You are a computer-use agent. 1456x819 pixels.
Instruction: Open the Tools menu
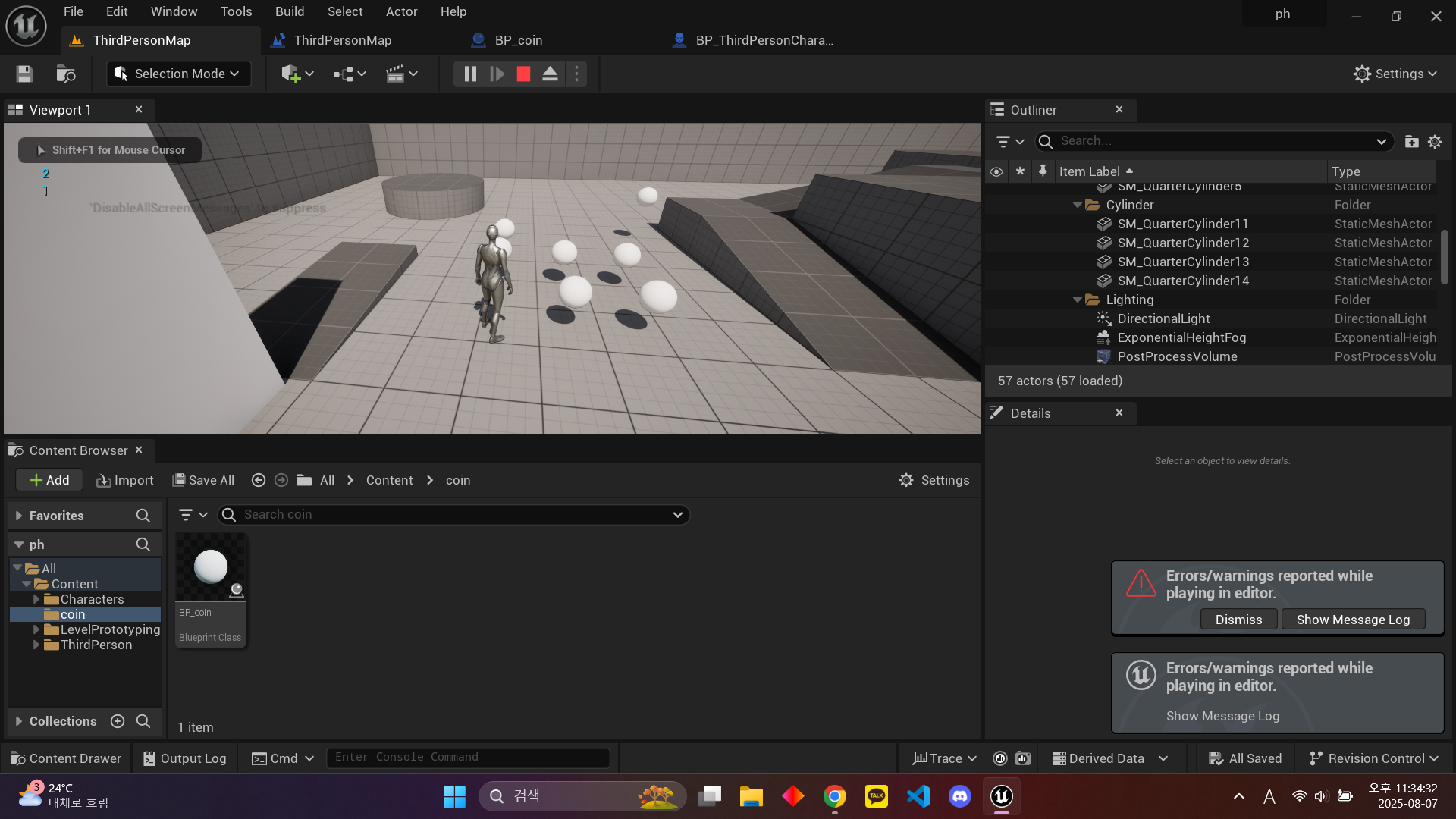236,11
